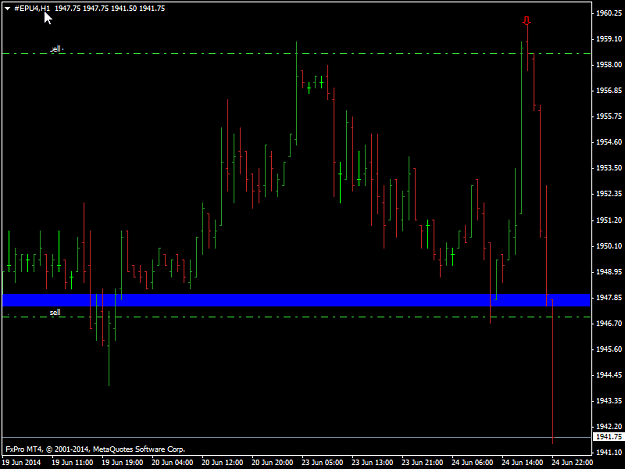625x469 pixels.
Task: Click the 1959.10 price scale label
Action: [609, 39]
